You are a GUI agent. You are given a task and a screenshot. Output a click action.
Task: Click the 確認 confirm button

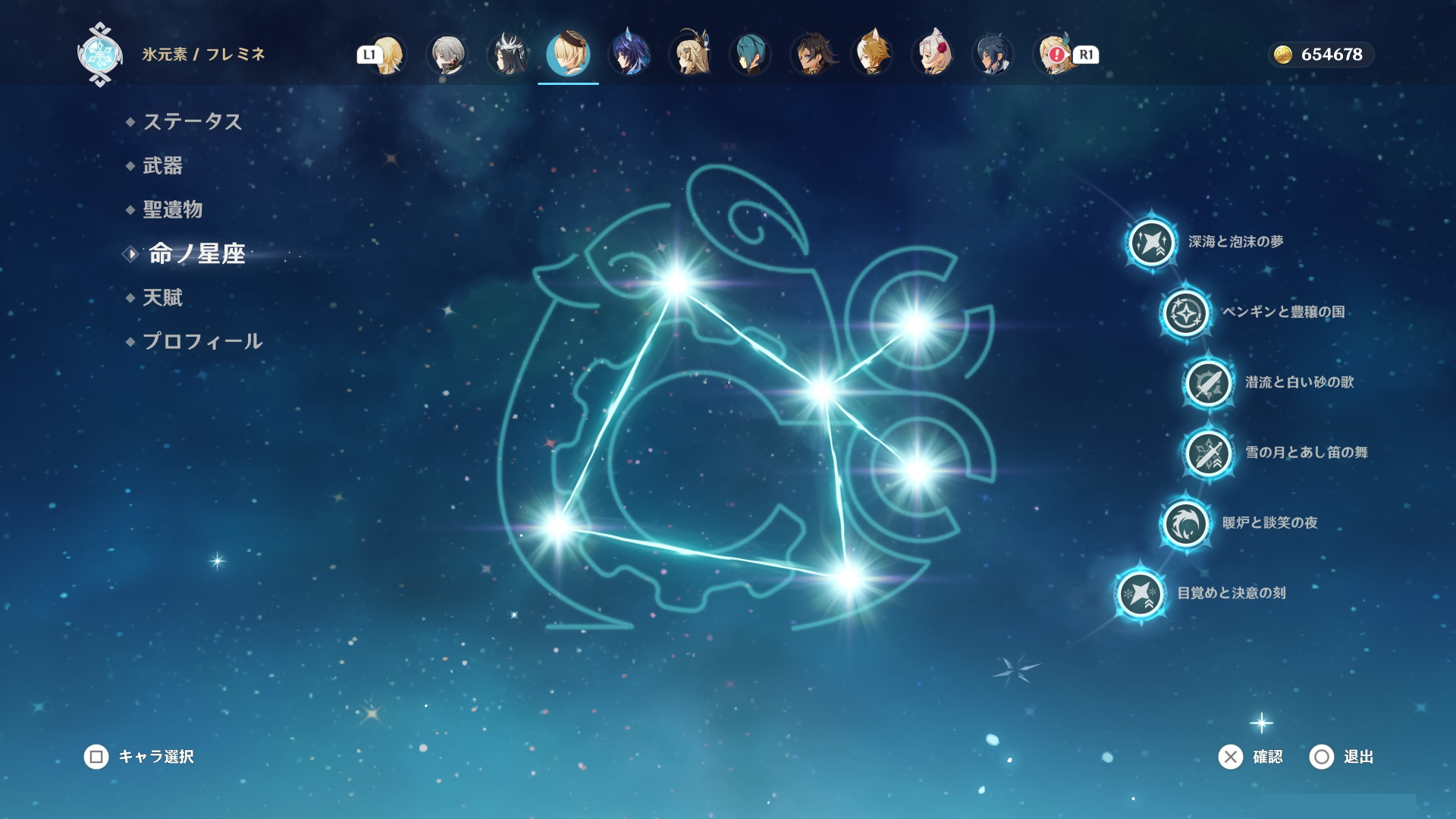tap(1250, 757)
